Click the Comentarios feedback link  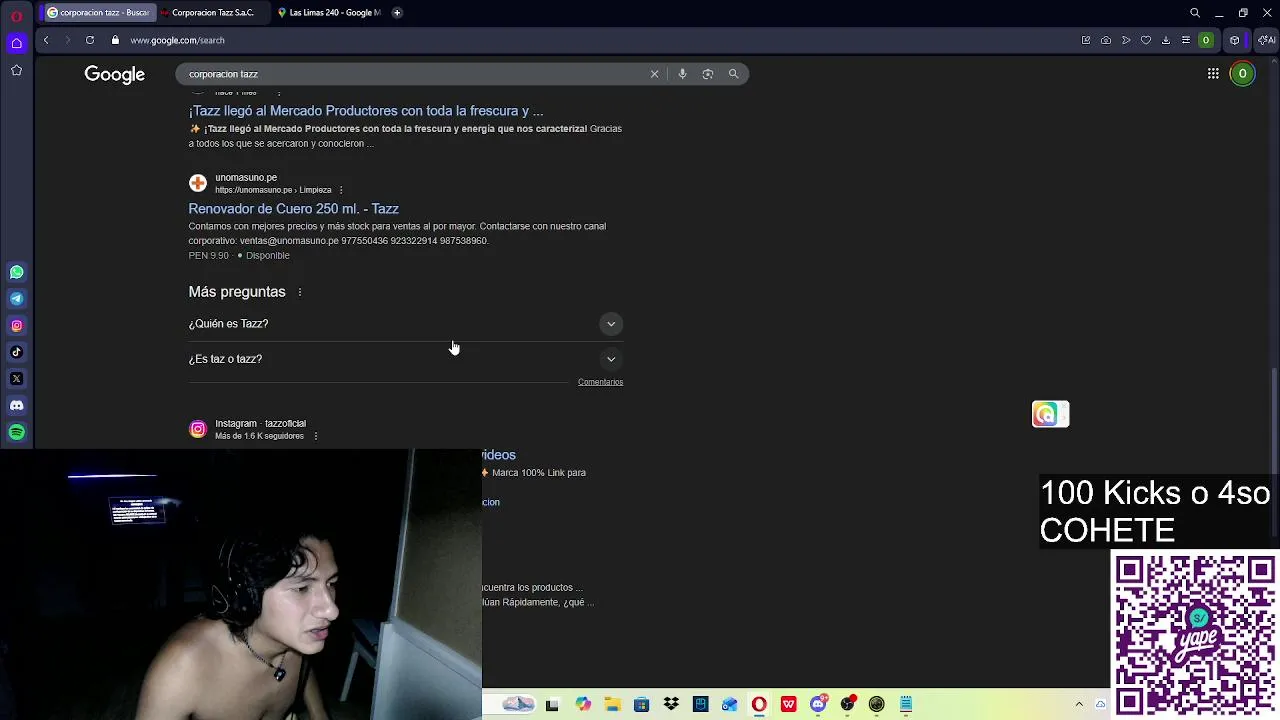[x=600, y=382]
